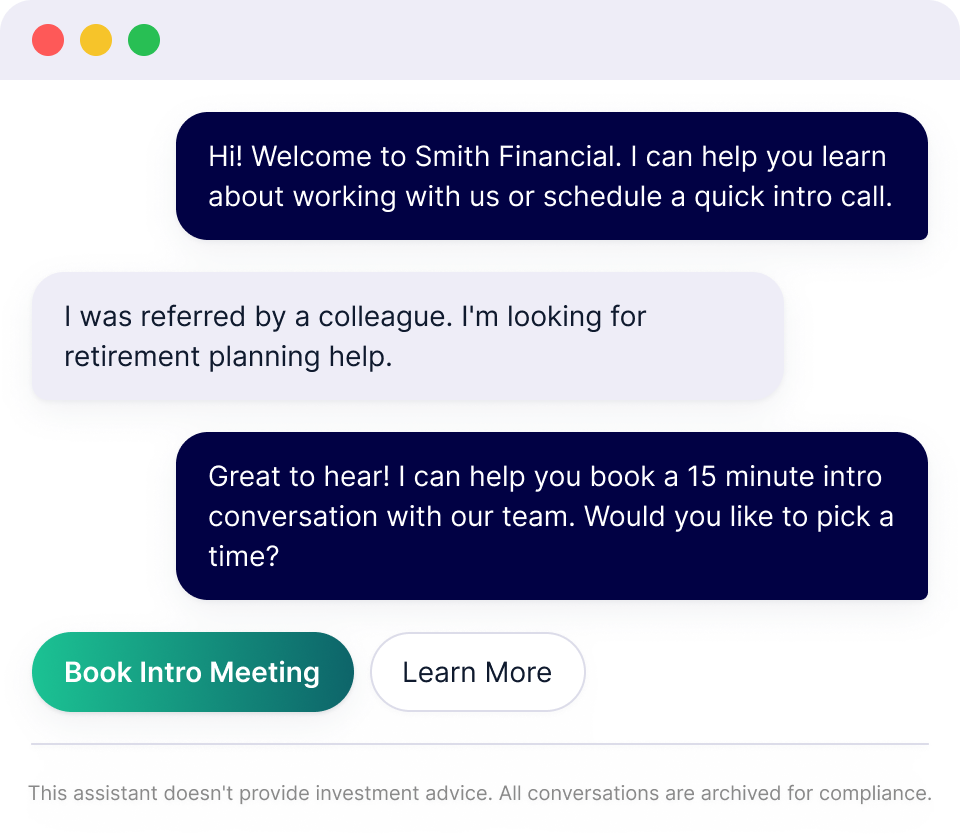Image resolution: width=960 pixels, height=840 pixels.
Task: Click 'retirement planning help' text
Action: coord(228,357)
